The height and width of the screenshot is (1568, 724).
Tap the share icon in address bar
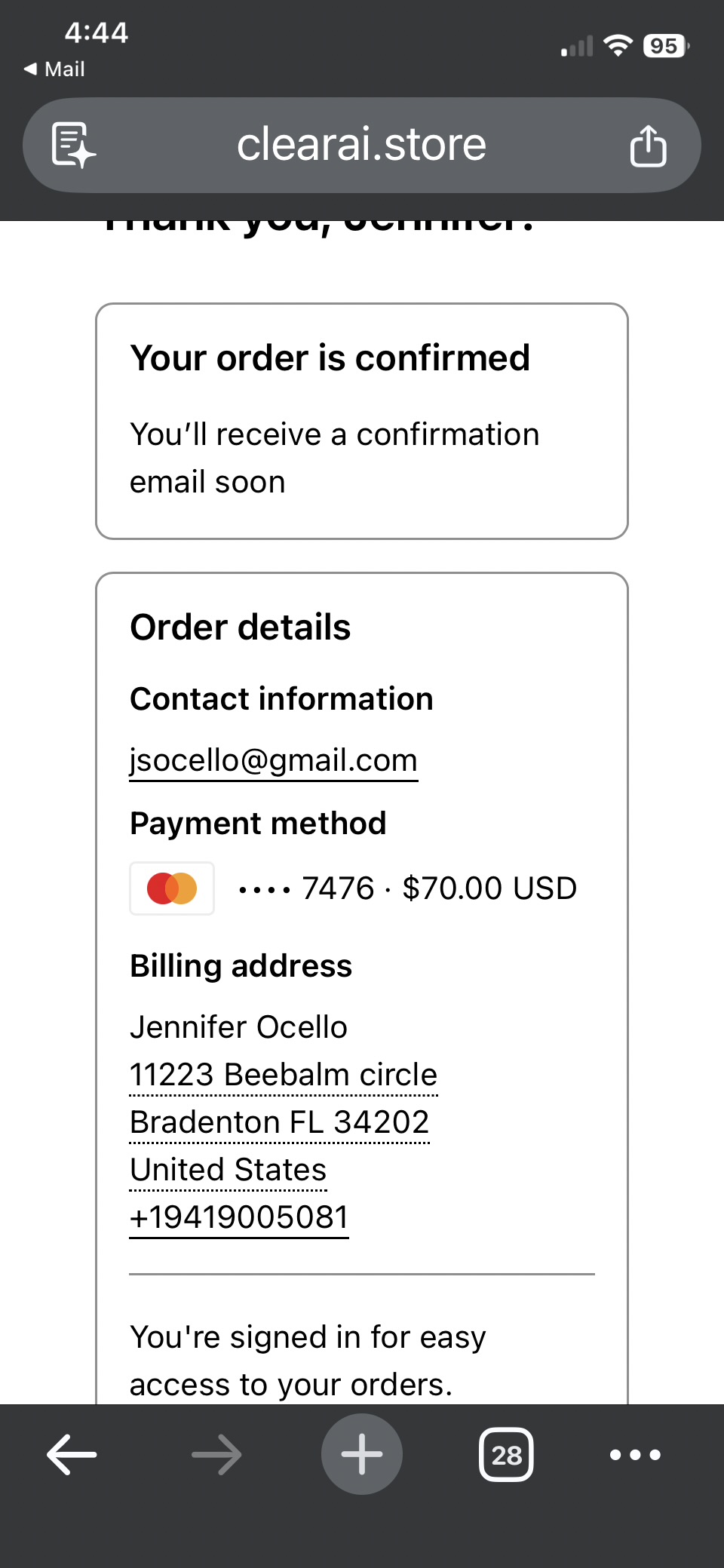point(648,146)
